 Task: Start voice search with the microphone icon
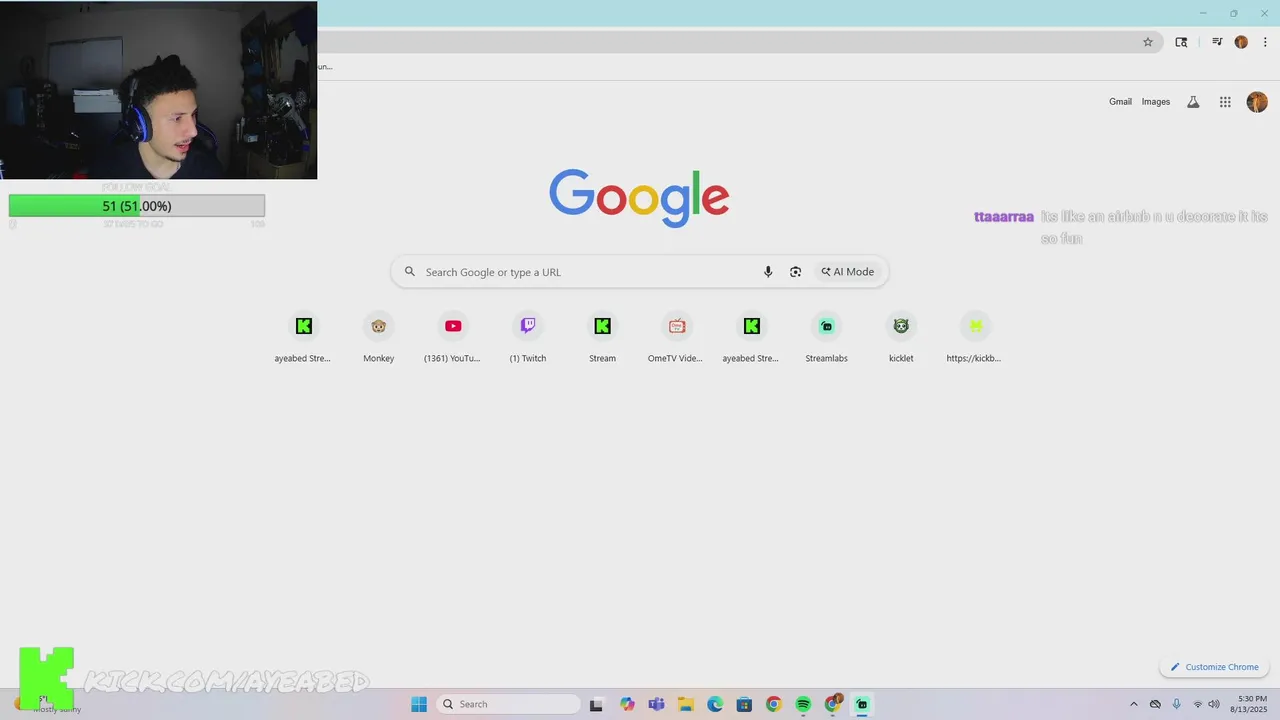click(x=768, y=272)
